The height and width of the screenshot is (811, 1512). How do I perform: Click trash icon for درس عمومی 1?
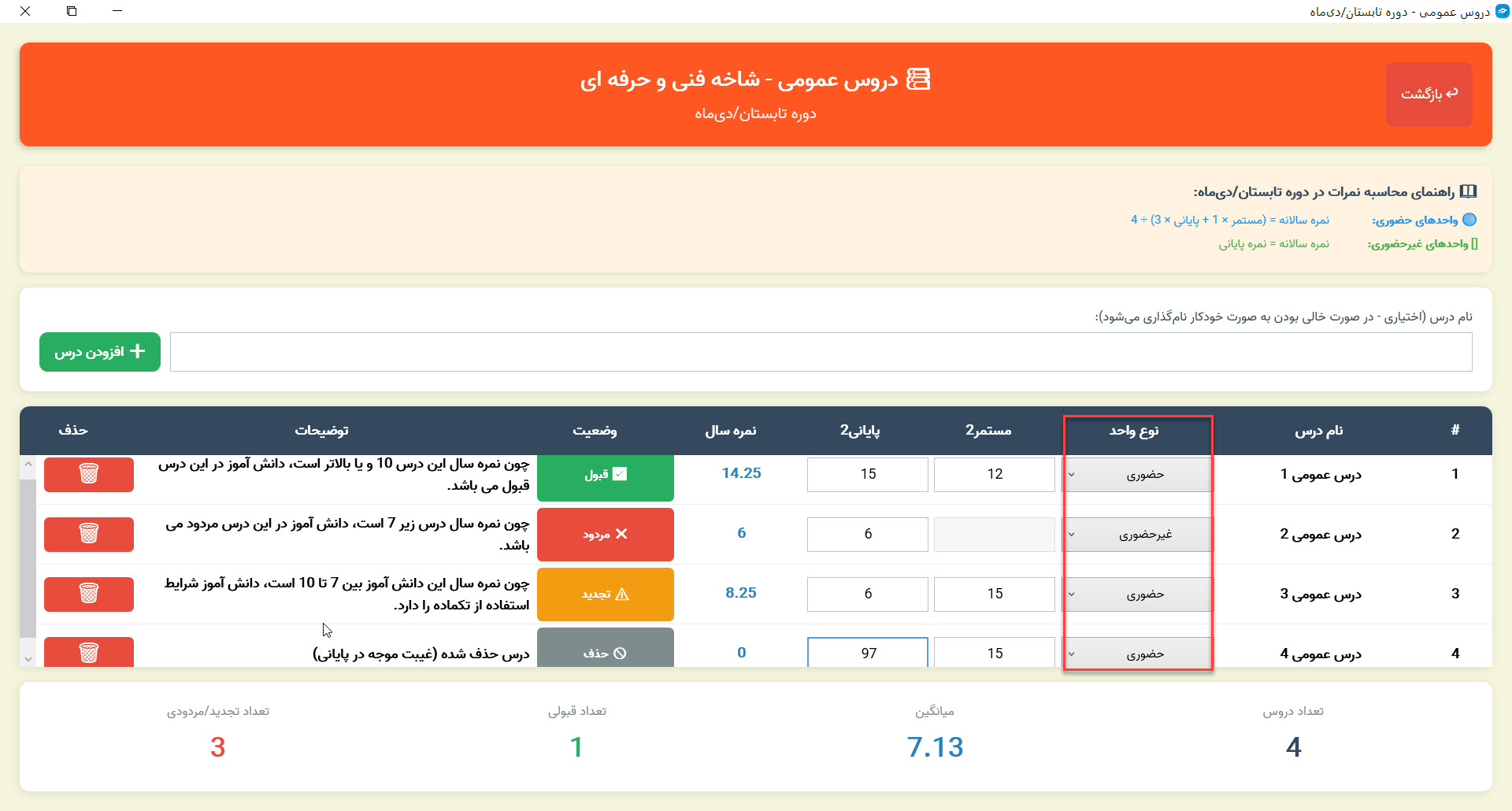click(x=89, y=474)
